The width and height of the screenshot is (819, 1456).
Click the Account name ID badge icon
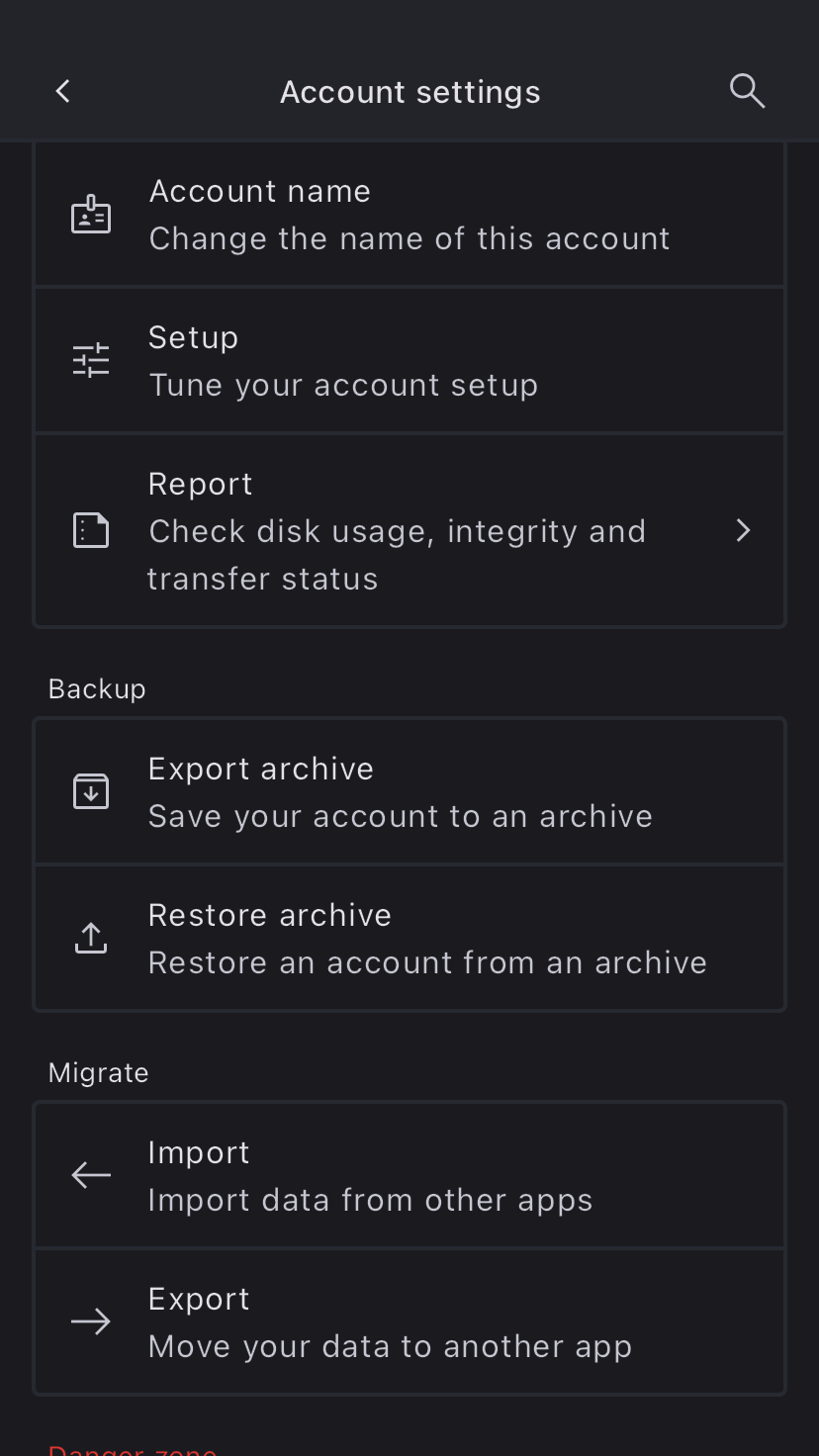[x=91, y=215]
